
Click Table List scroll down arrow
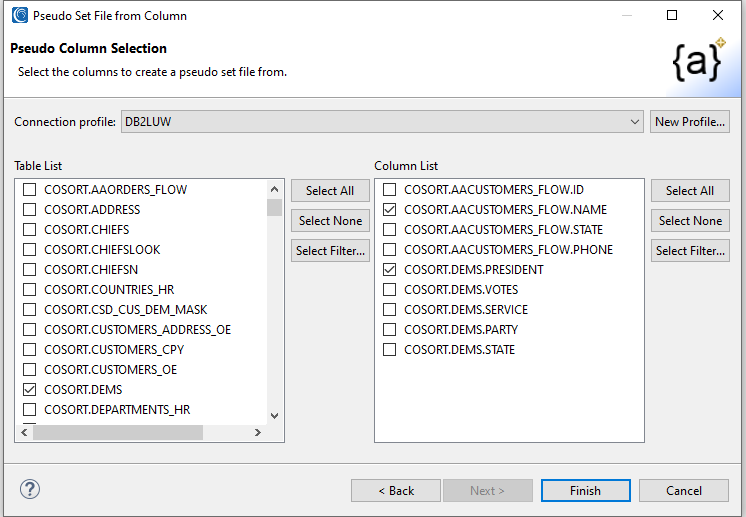[x=274, y=416]
